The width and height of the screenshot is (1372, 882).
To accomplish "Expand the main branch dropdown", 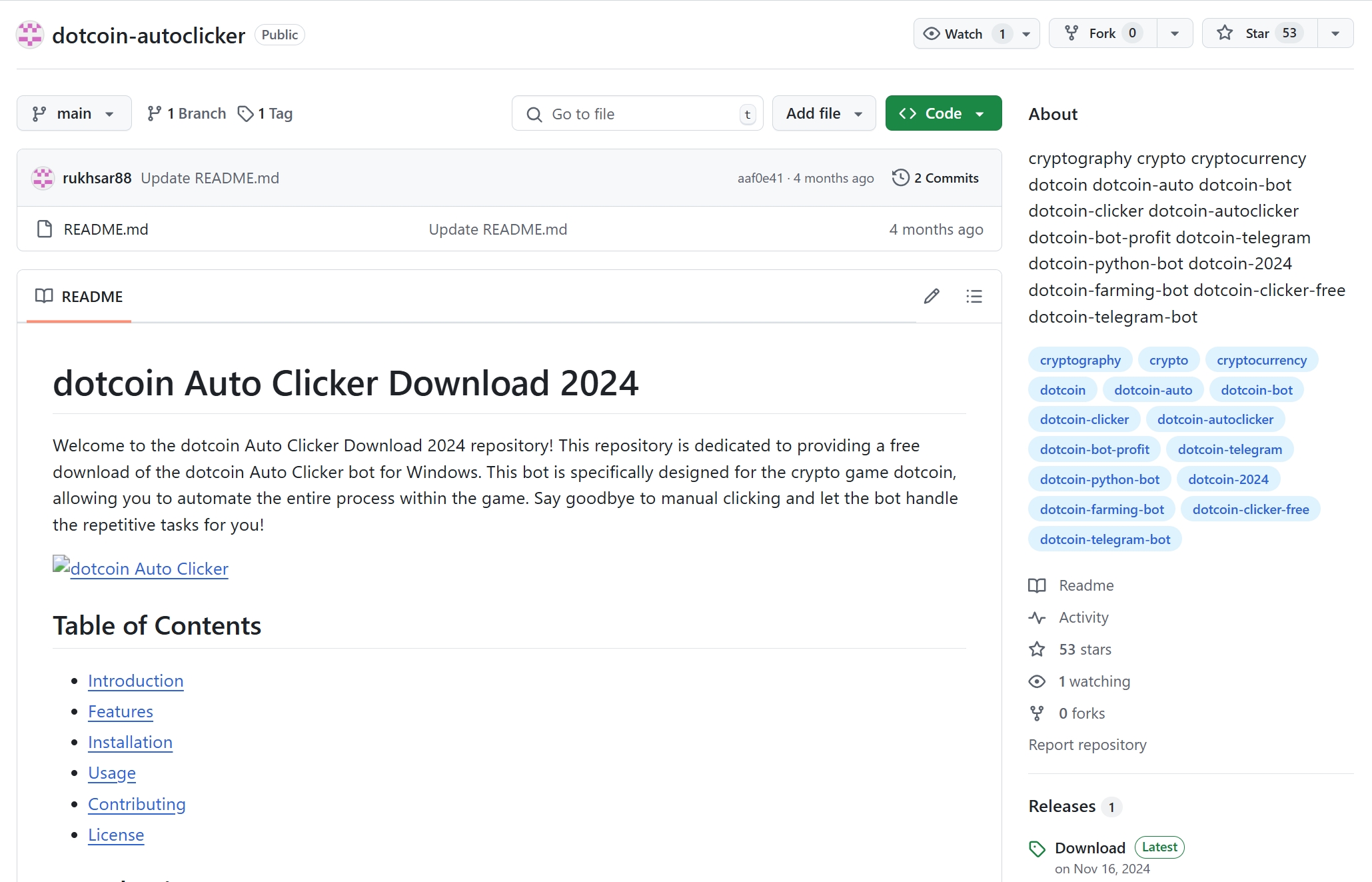I will pos(74,113).
